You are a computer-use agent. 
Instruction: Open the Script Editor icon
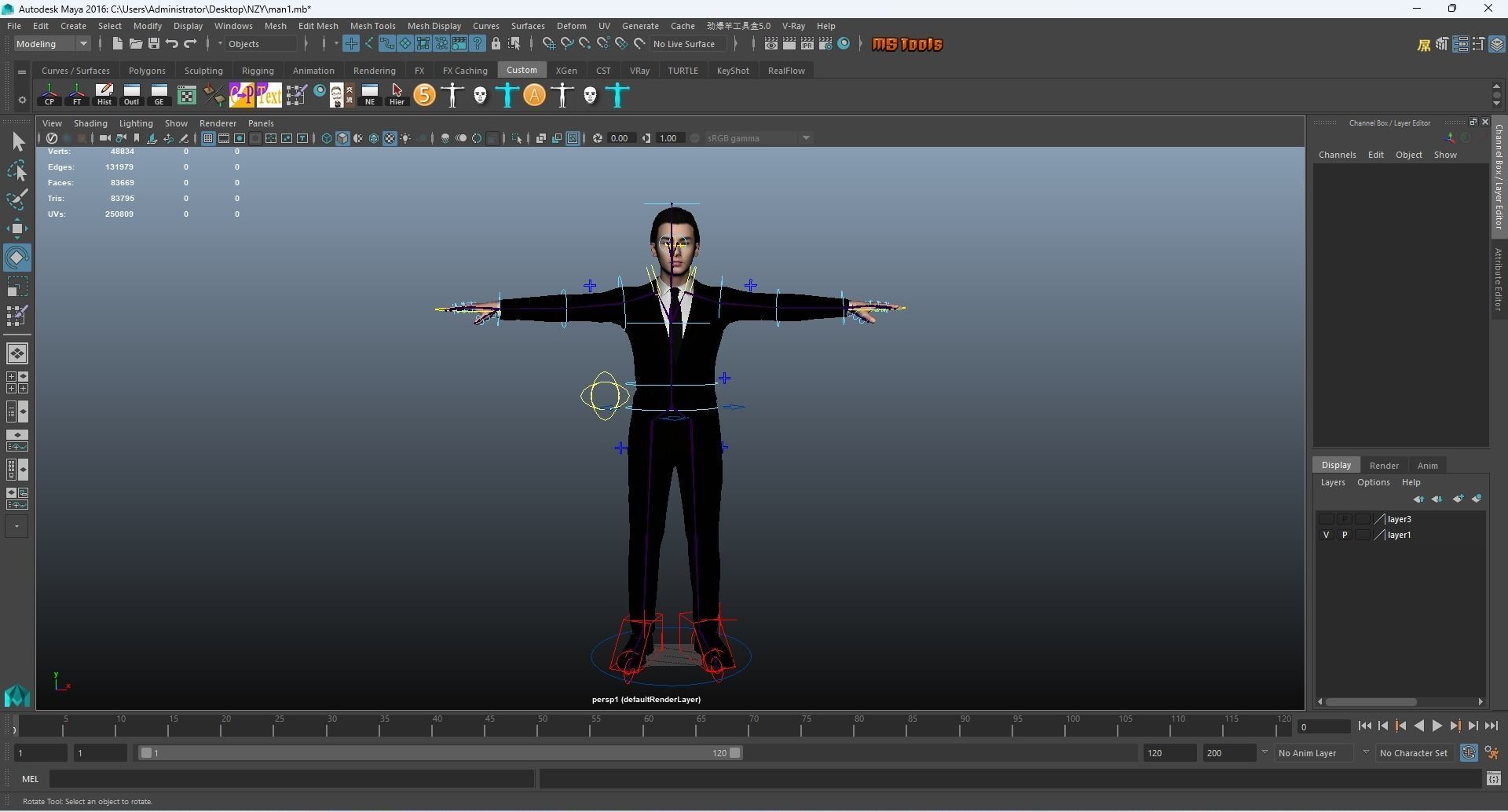(1493, 779)
